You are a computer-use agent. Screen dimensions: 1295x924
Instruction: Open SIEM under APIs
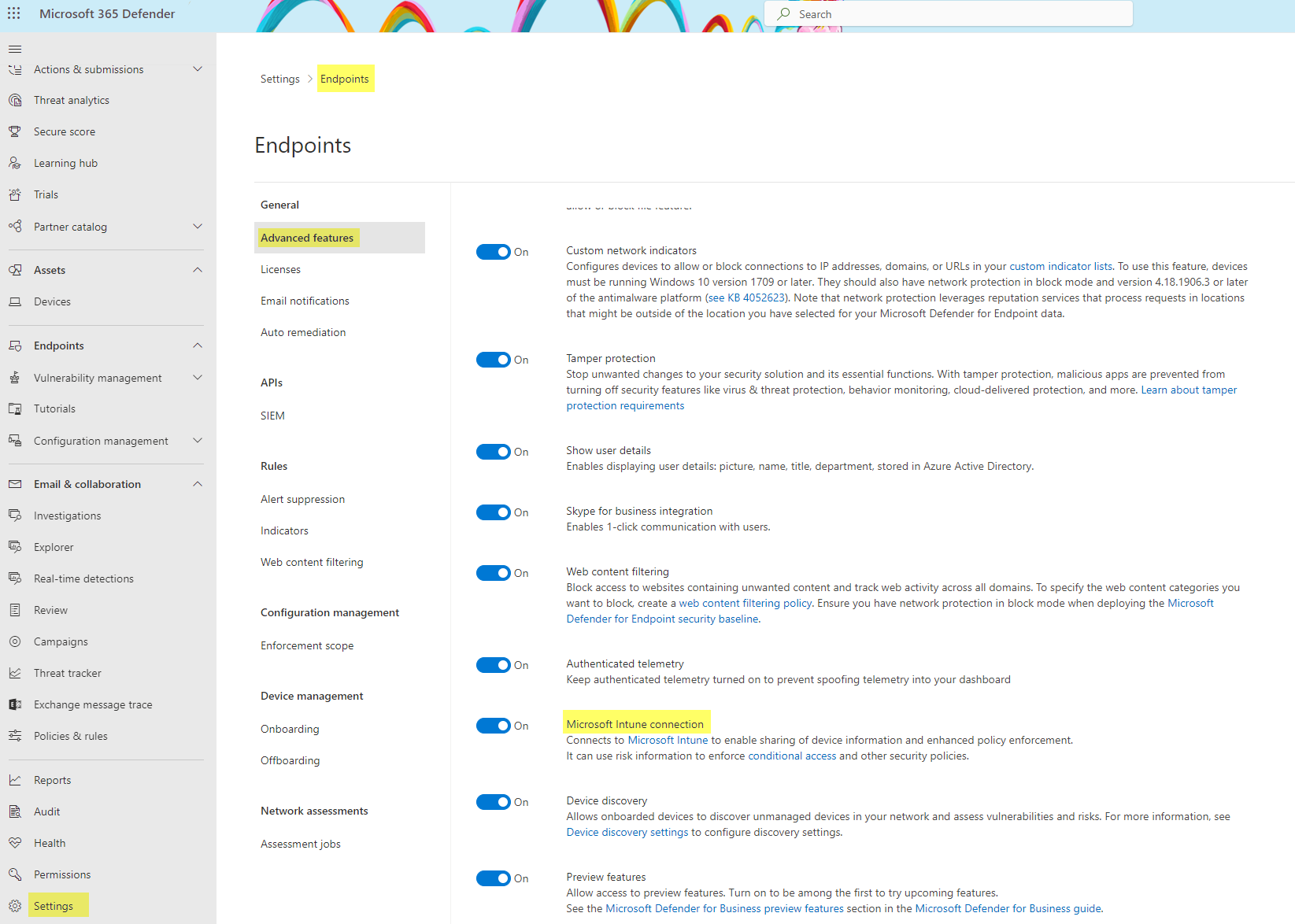click(272, 416)
